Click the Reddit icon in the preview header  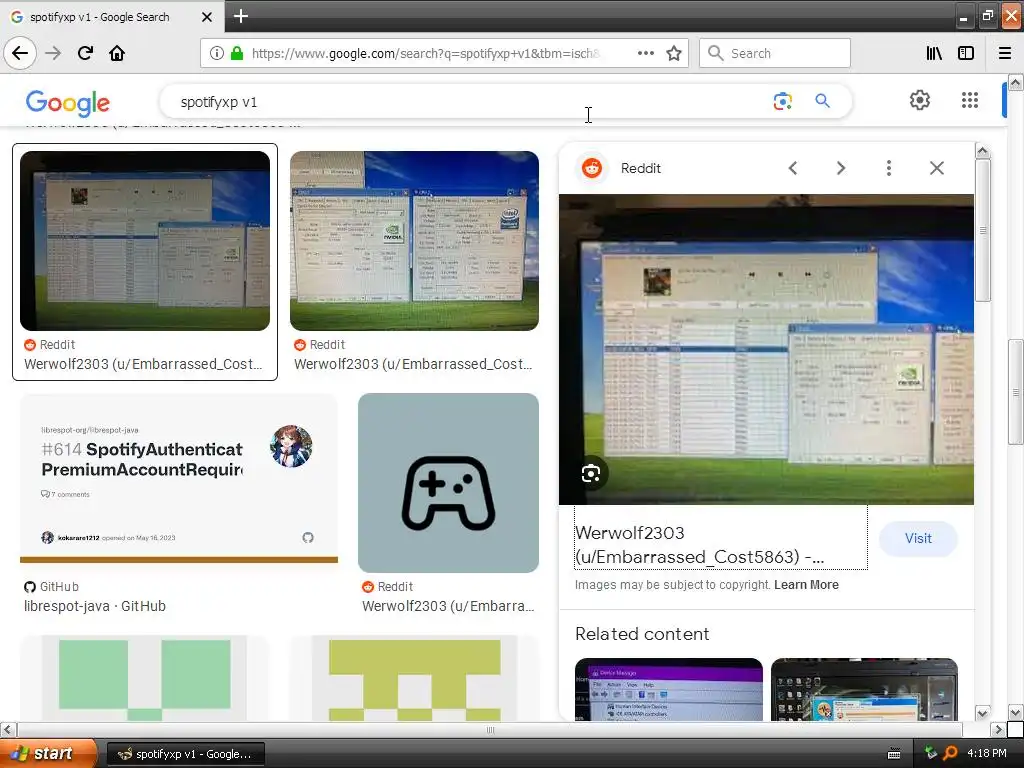(592, 168)
